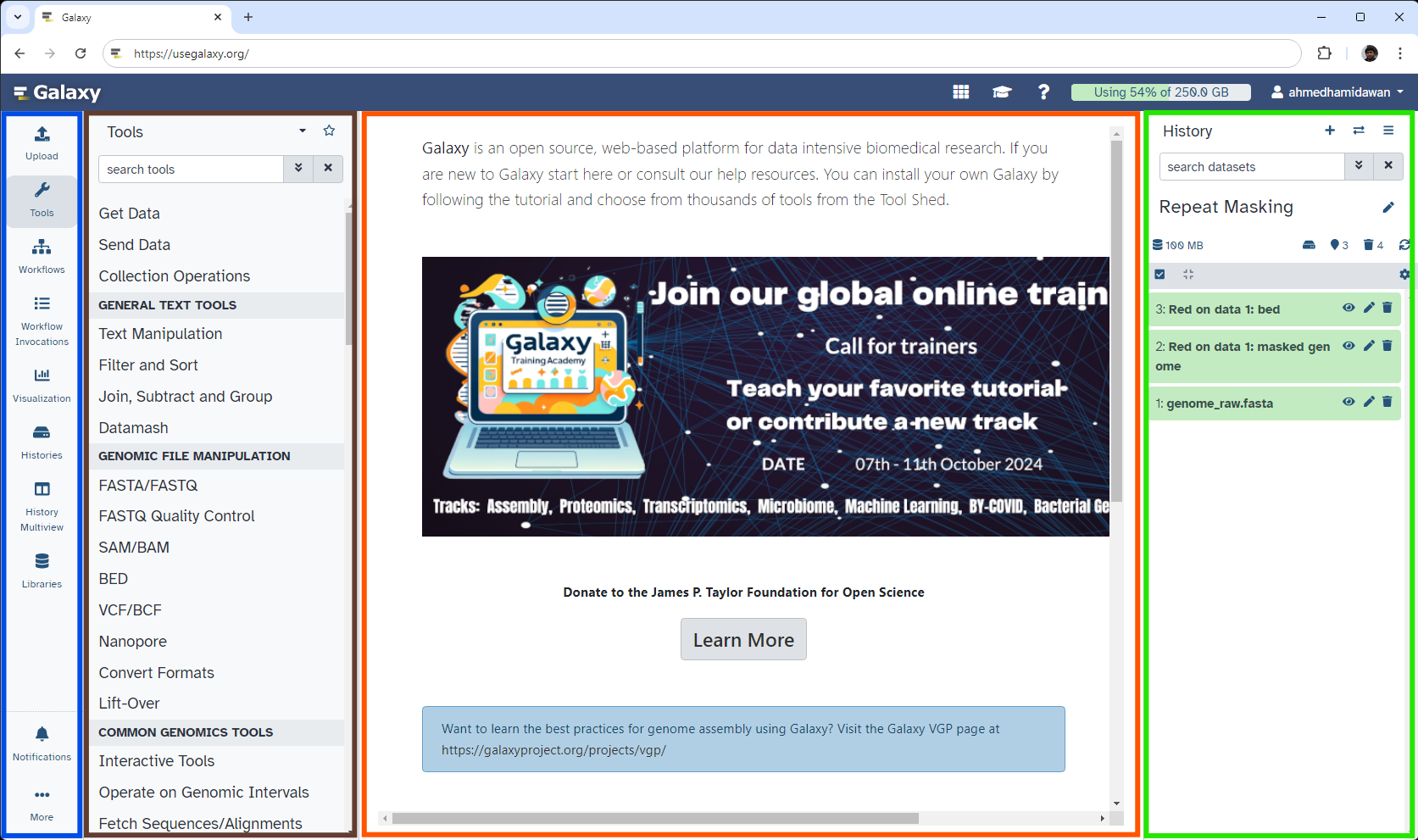Expand dataset 3: Red on data 1: bed
1418x840 pixels.
(1218, 309)
